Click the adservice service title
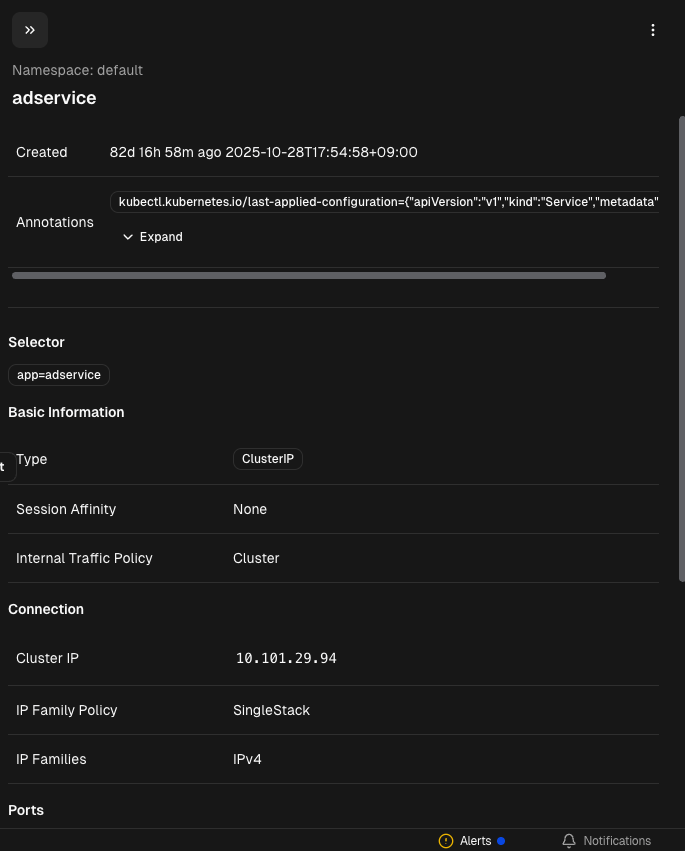 tap(54, 98)
